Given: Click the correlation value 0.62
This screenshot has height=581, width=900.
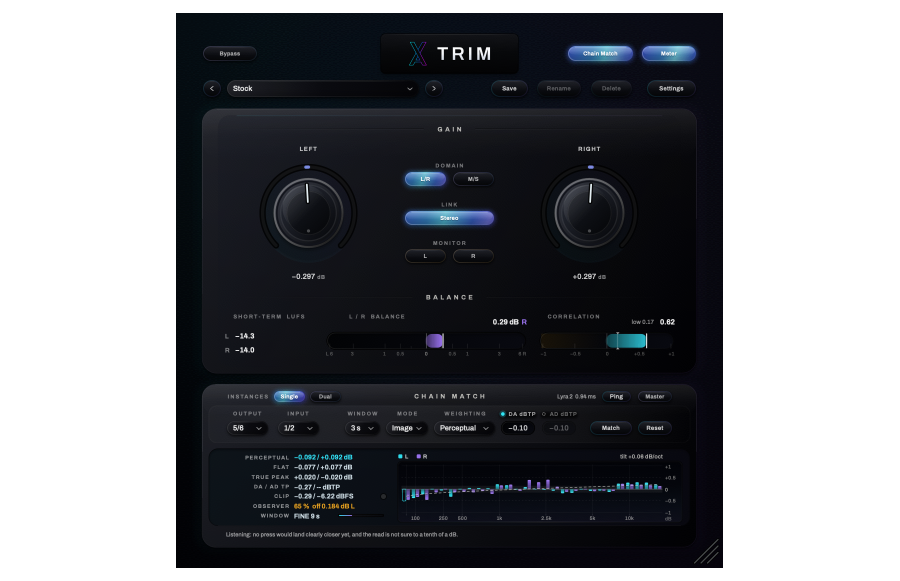Looking at the screenshot, I should coord(668,322).
